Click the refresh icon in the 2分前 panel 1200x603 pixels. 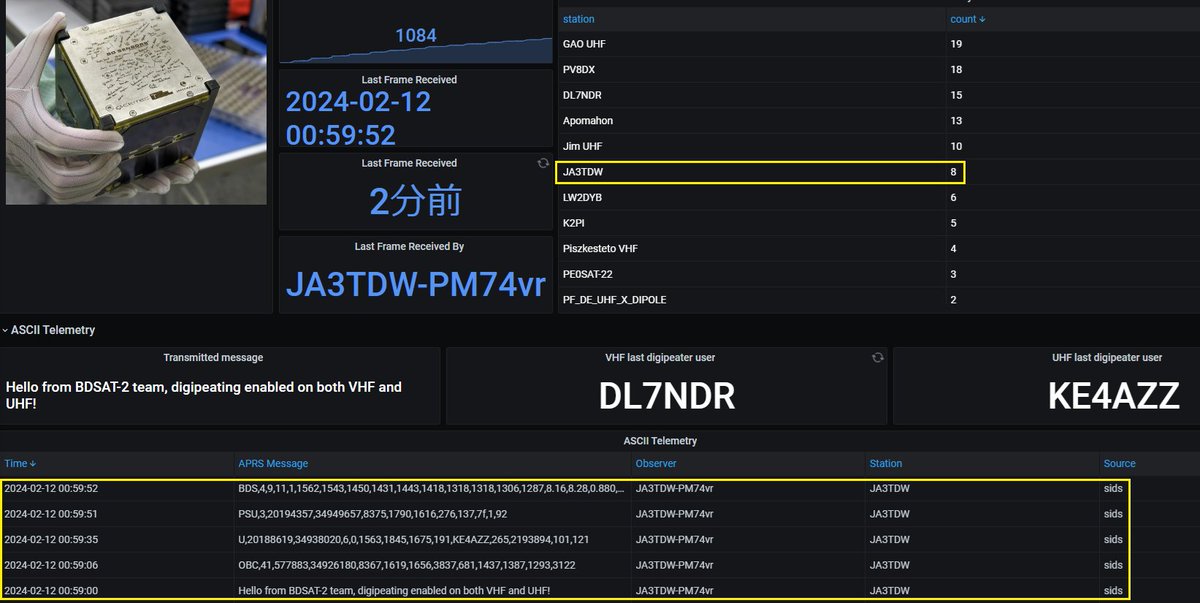pyautogui.click(x=543, y=163)
